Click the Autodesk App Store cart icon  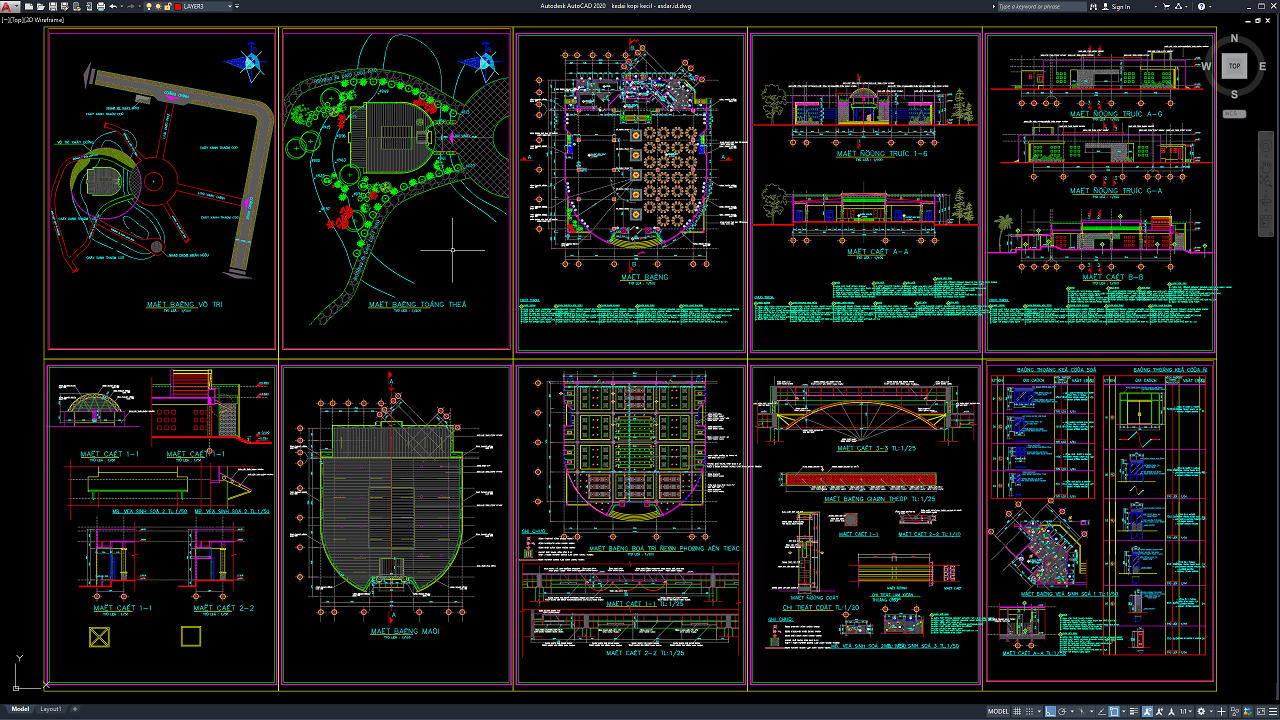(1166, 6)
